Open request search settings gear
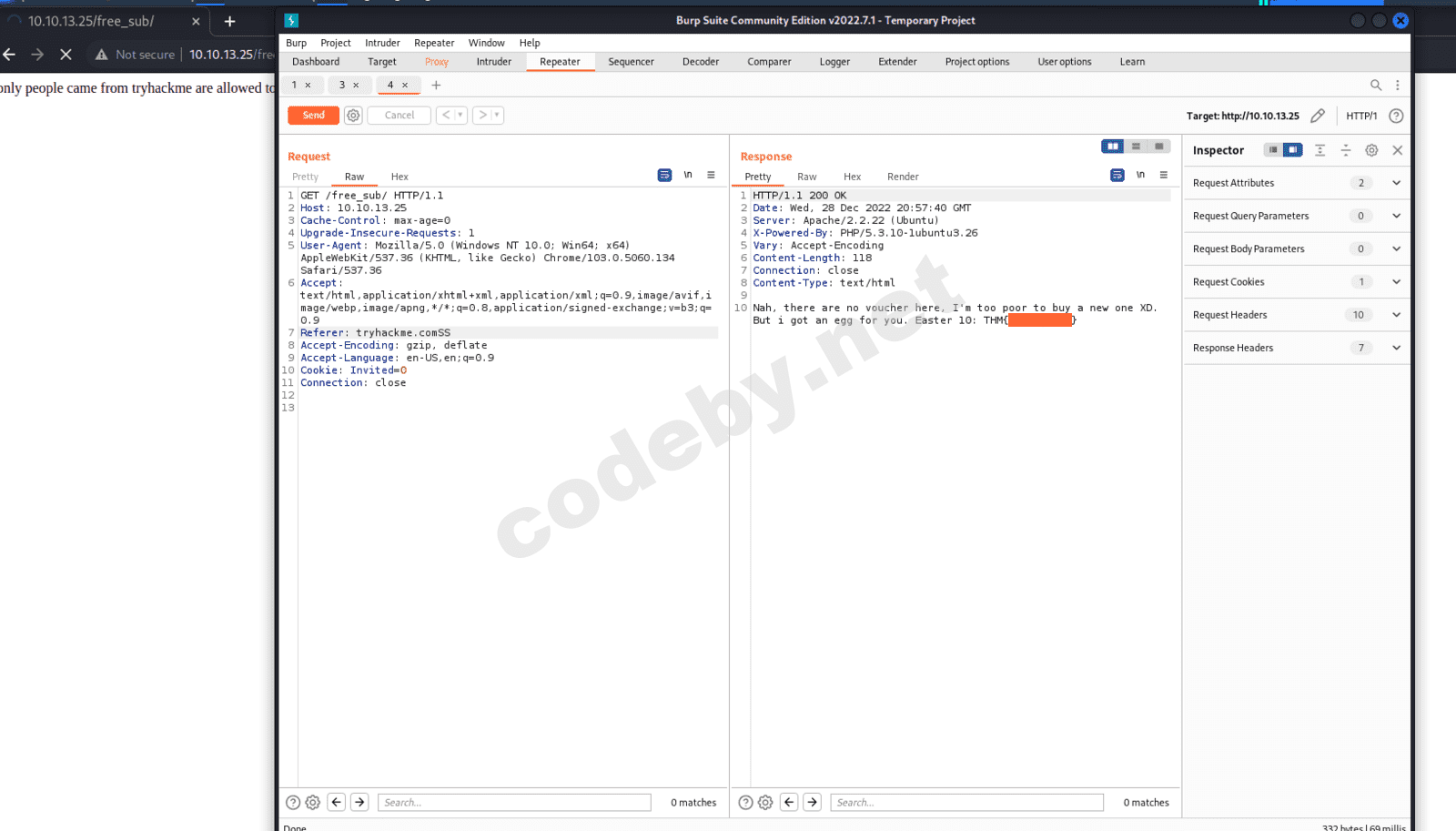The image size is (1456, 831). [x=313, y=802]
